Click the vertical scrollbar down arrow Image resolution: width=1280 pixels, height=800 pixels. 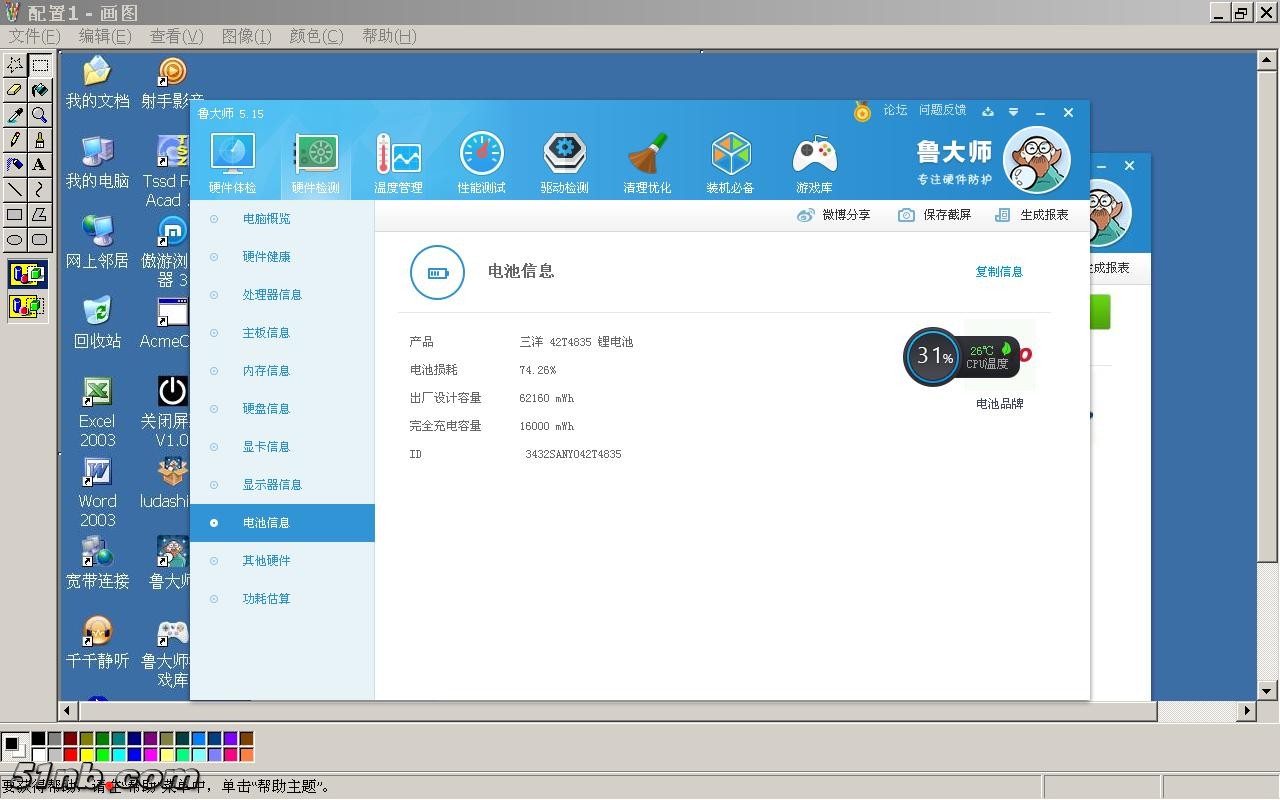click(1267, 690)
